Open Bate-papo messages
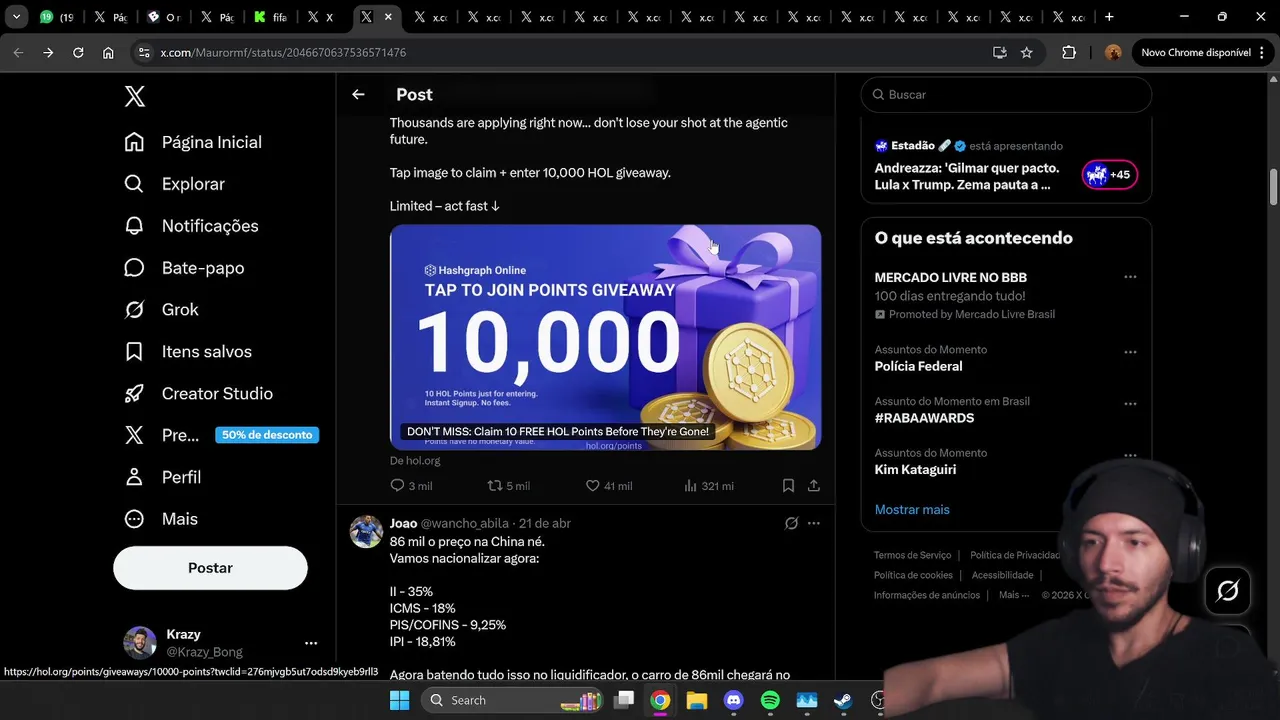The image size is (1280, 720). [x=184, y=268]
